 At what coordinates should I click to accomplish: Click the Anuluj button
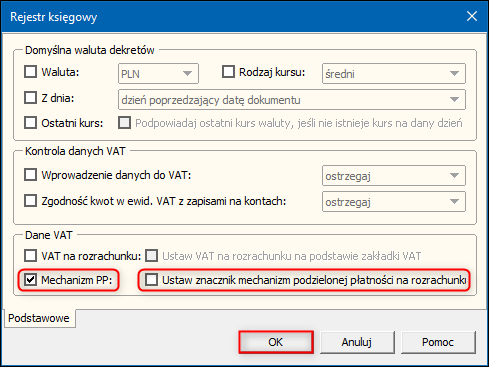[x=357, y=342]
